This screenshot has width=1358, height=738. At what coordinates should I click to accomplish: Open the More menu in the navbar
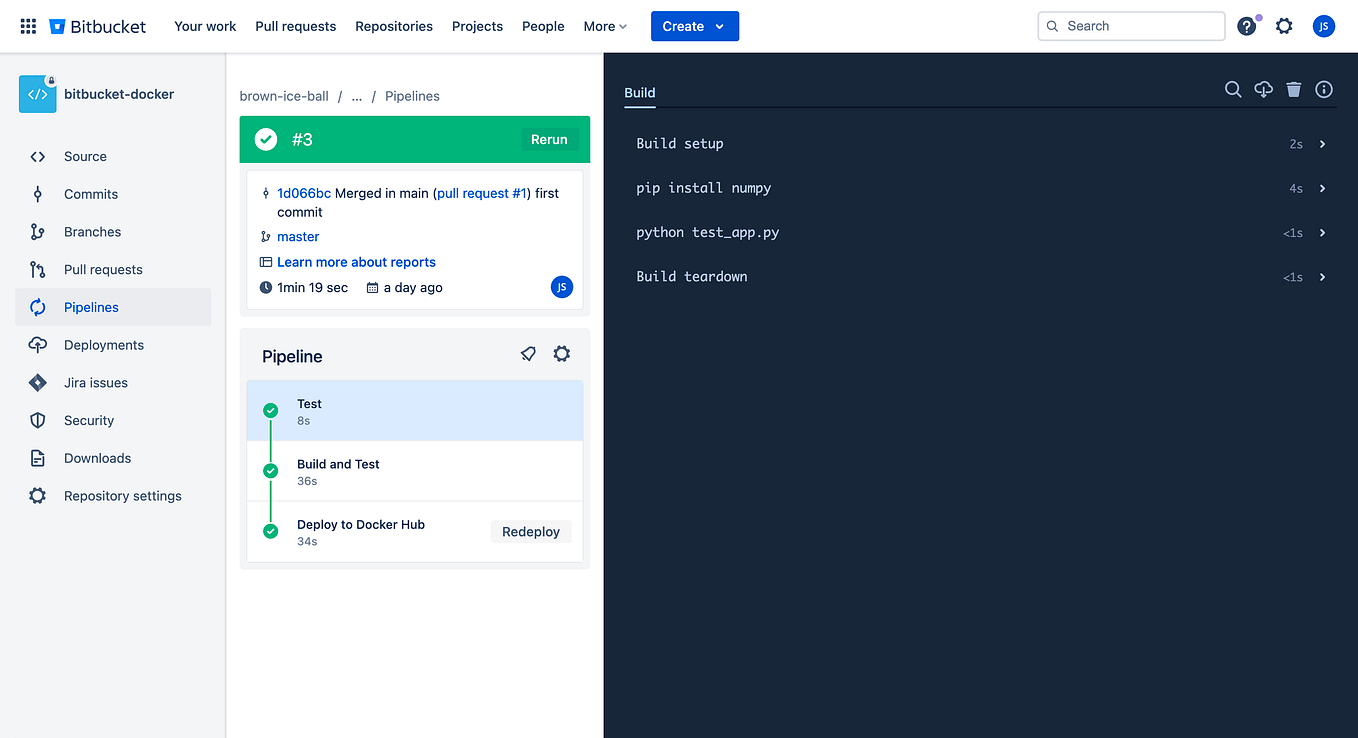point(604,26)
